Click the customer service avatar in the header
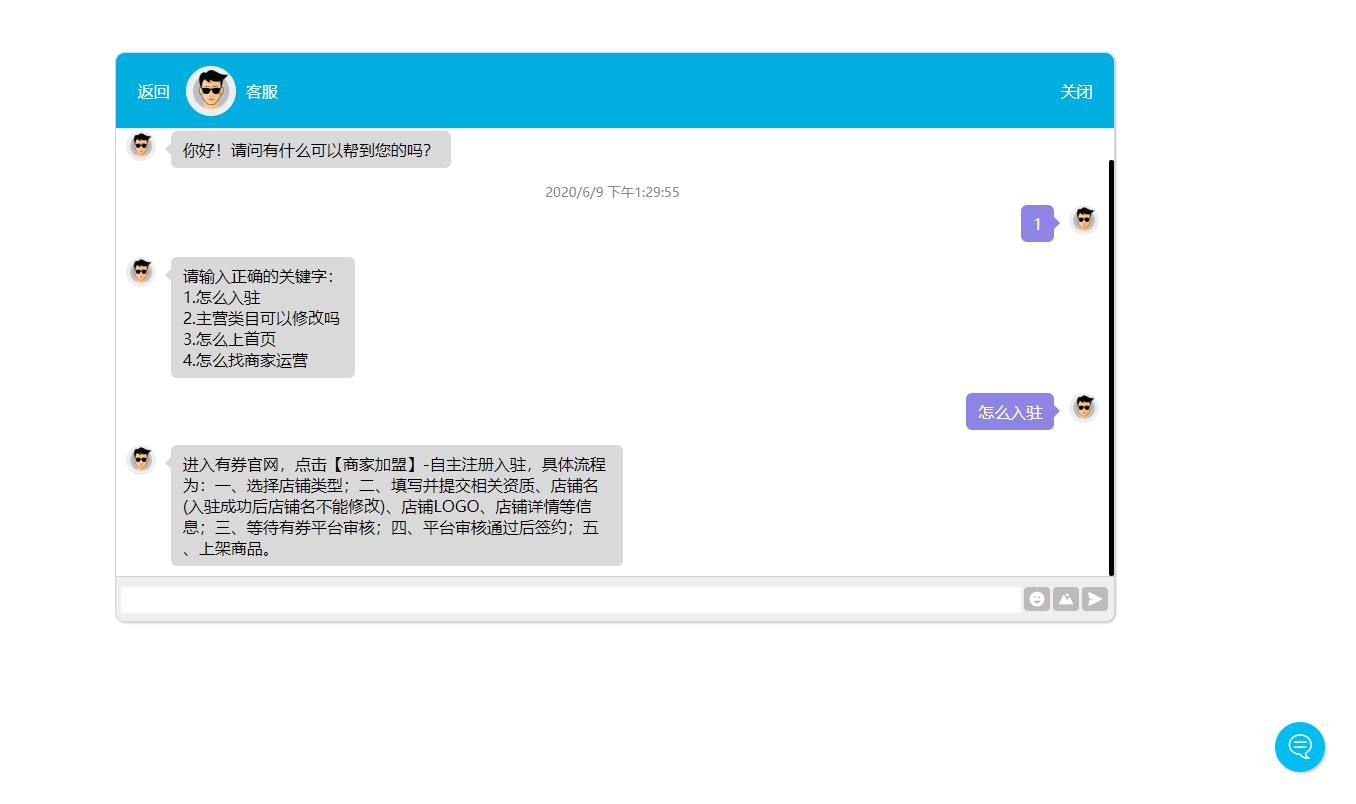 click(x=210, y=90)
